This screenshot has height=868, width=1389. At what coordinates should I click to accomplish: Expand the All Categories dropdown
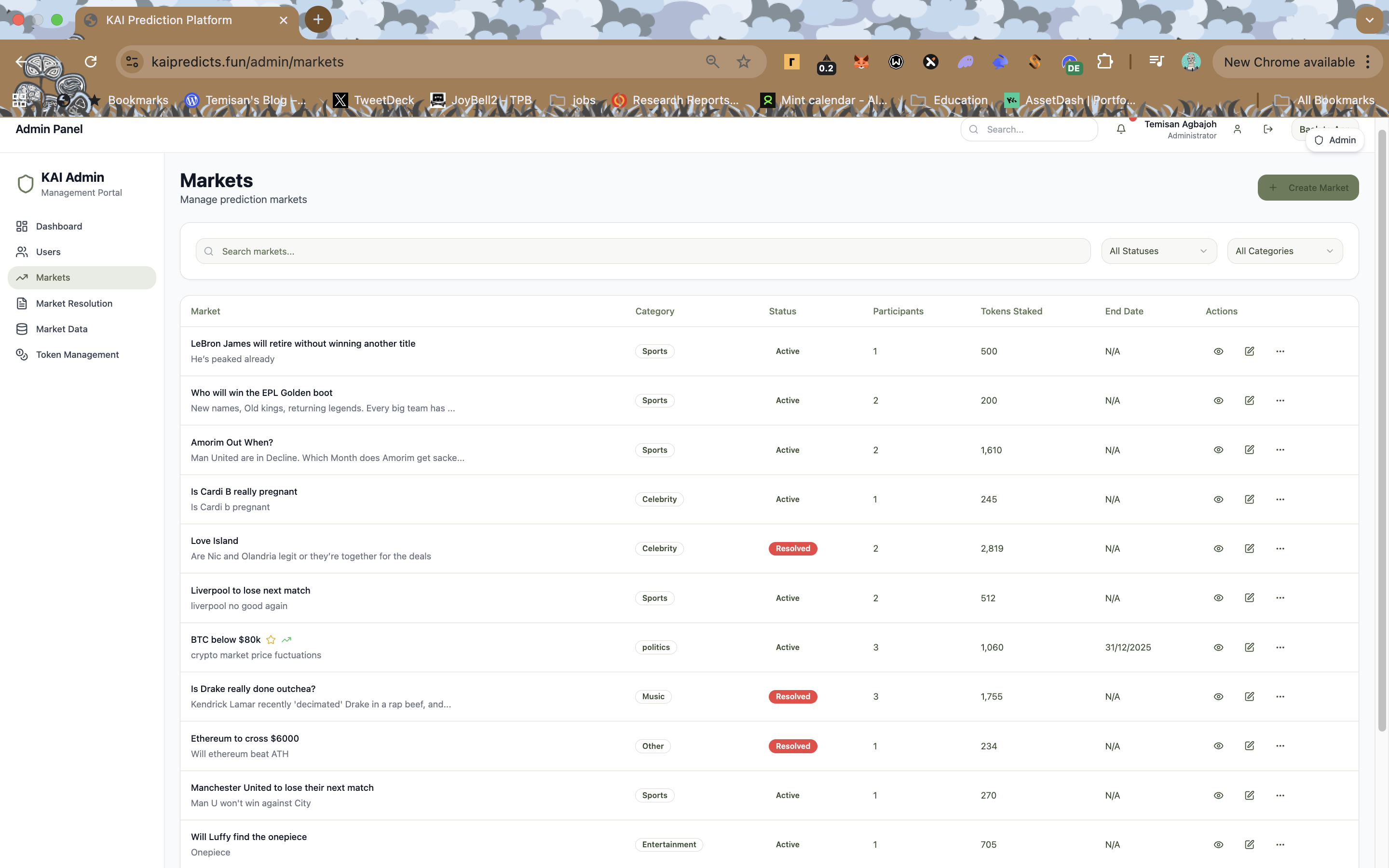[x=1284, y=251]
